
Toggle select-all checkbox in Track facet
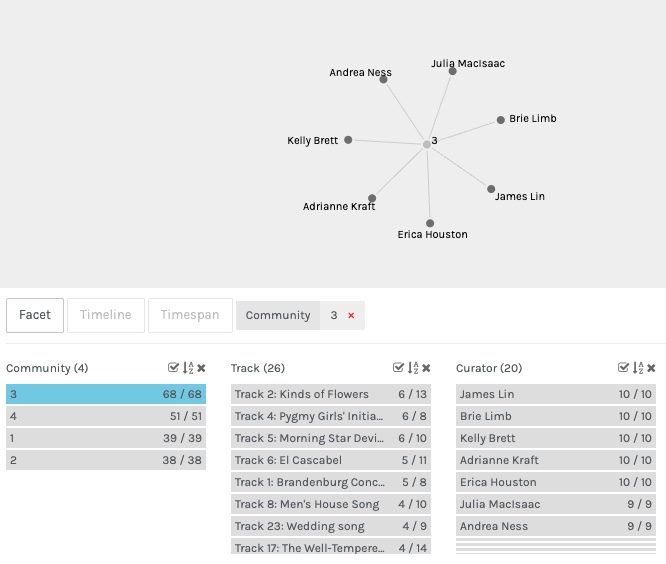399,369
